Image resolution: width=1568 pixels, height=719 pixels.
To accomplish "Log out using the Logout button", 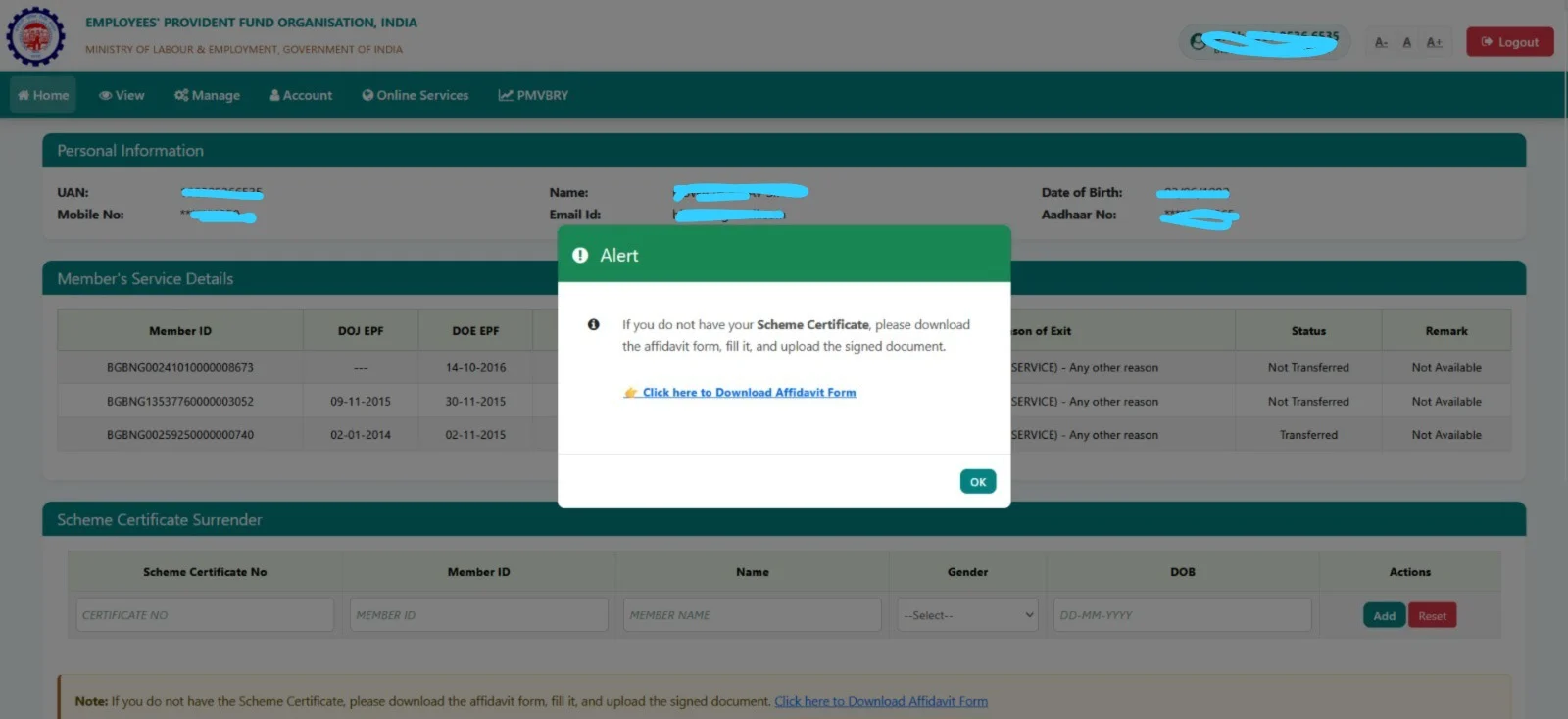I will click(x=1510, y=42).
